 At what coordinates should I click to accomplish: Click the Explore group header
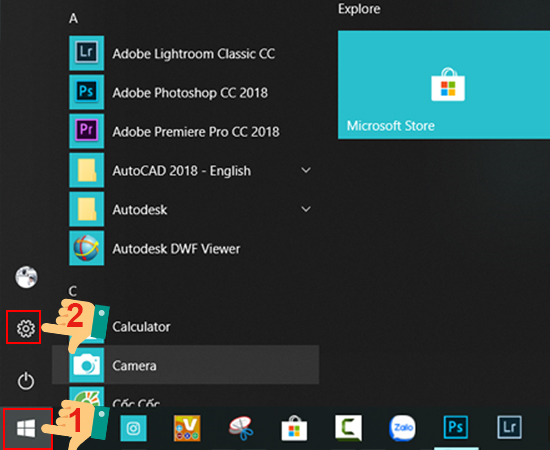pos(359,9)
